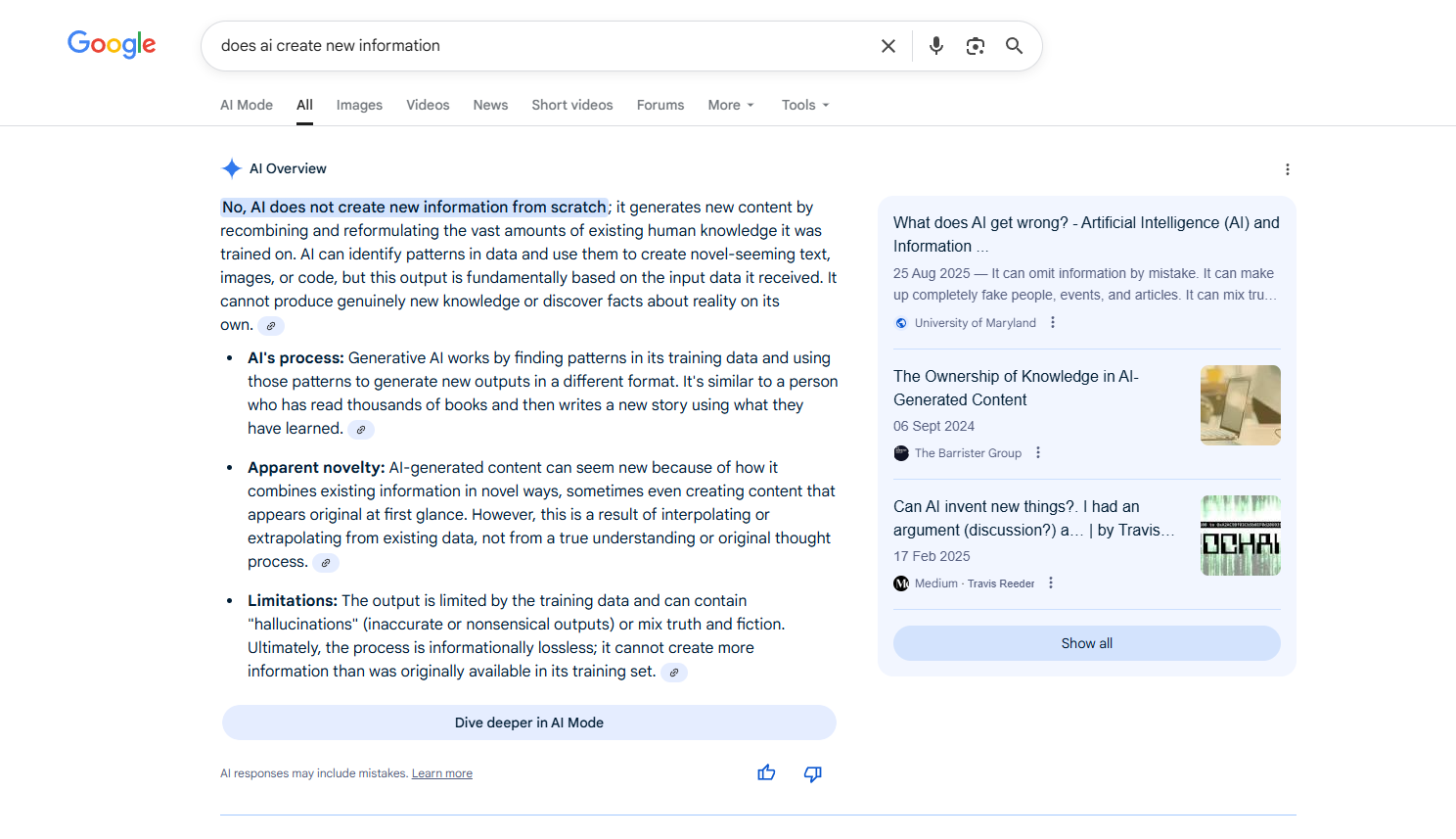This screenshot has height=839, width=1456.
Task: Click the search query input field
Action: (541, 46)
